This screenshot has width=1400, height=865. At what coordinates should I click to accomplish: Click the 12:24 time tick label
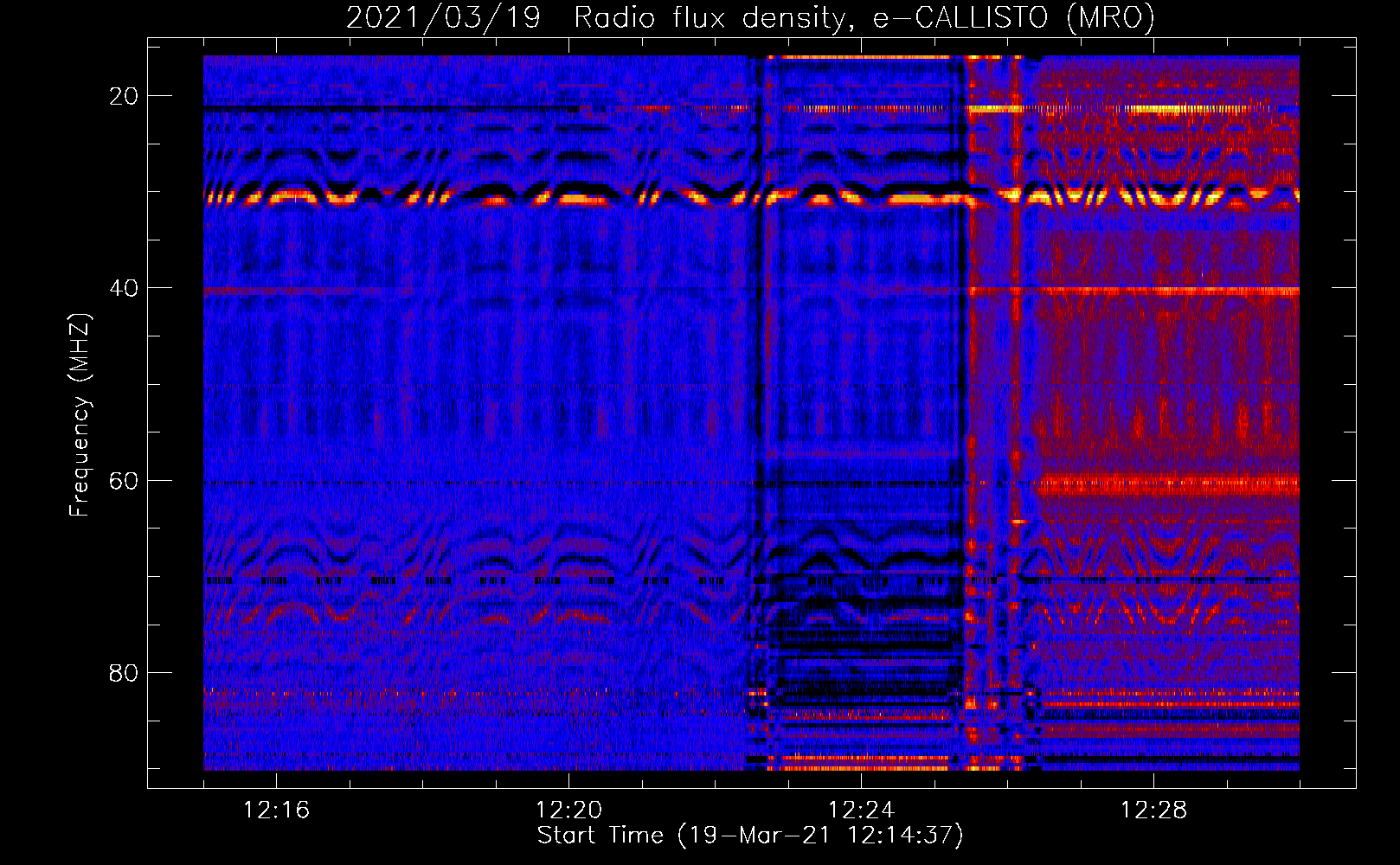pos(861,811)
